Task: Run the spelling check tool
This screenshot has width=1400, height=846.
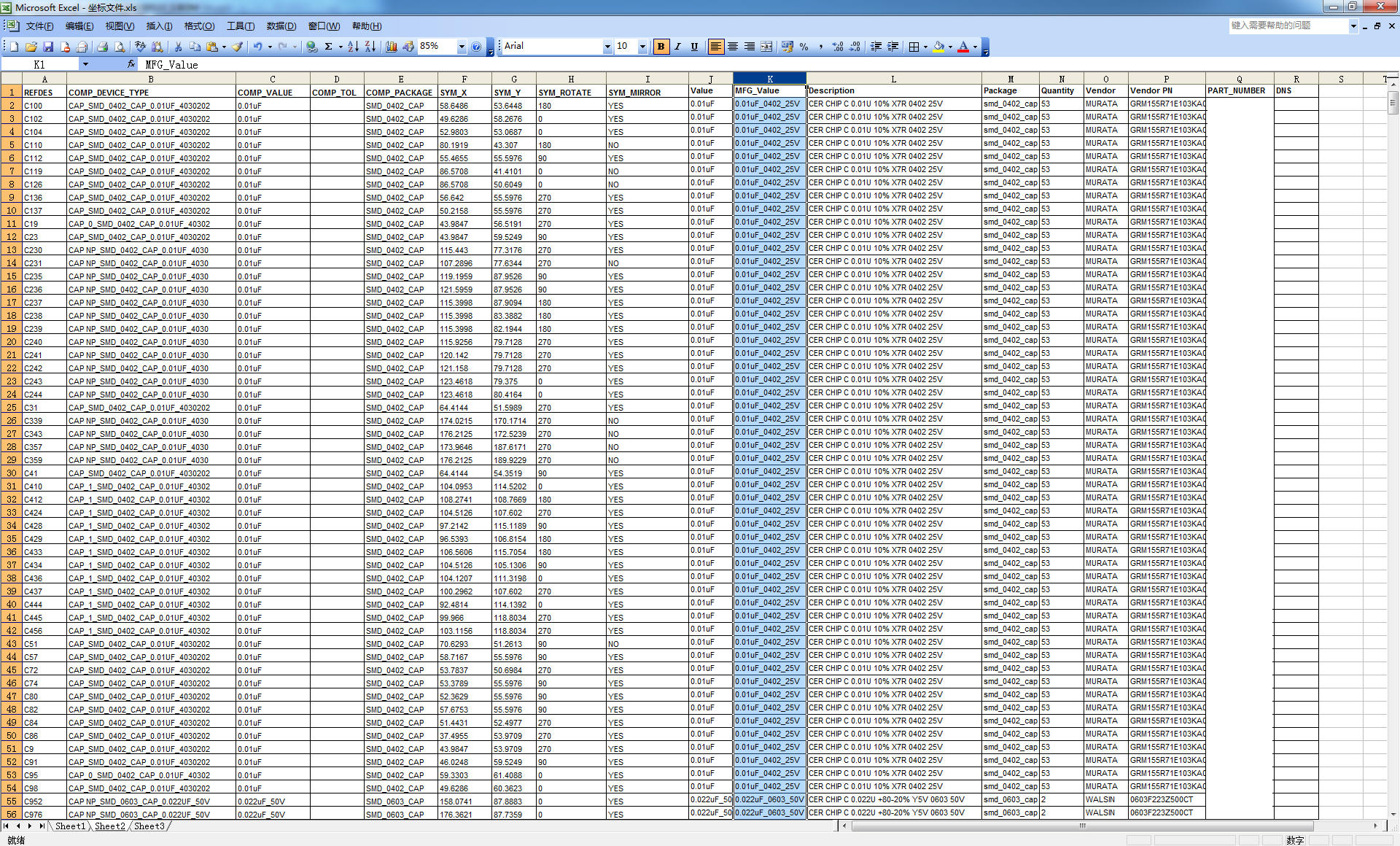Action: tap(141, 47)
